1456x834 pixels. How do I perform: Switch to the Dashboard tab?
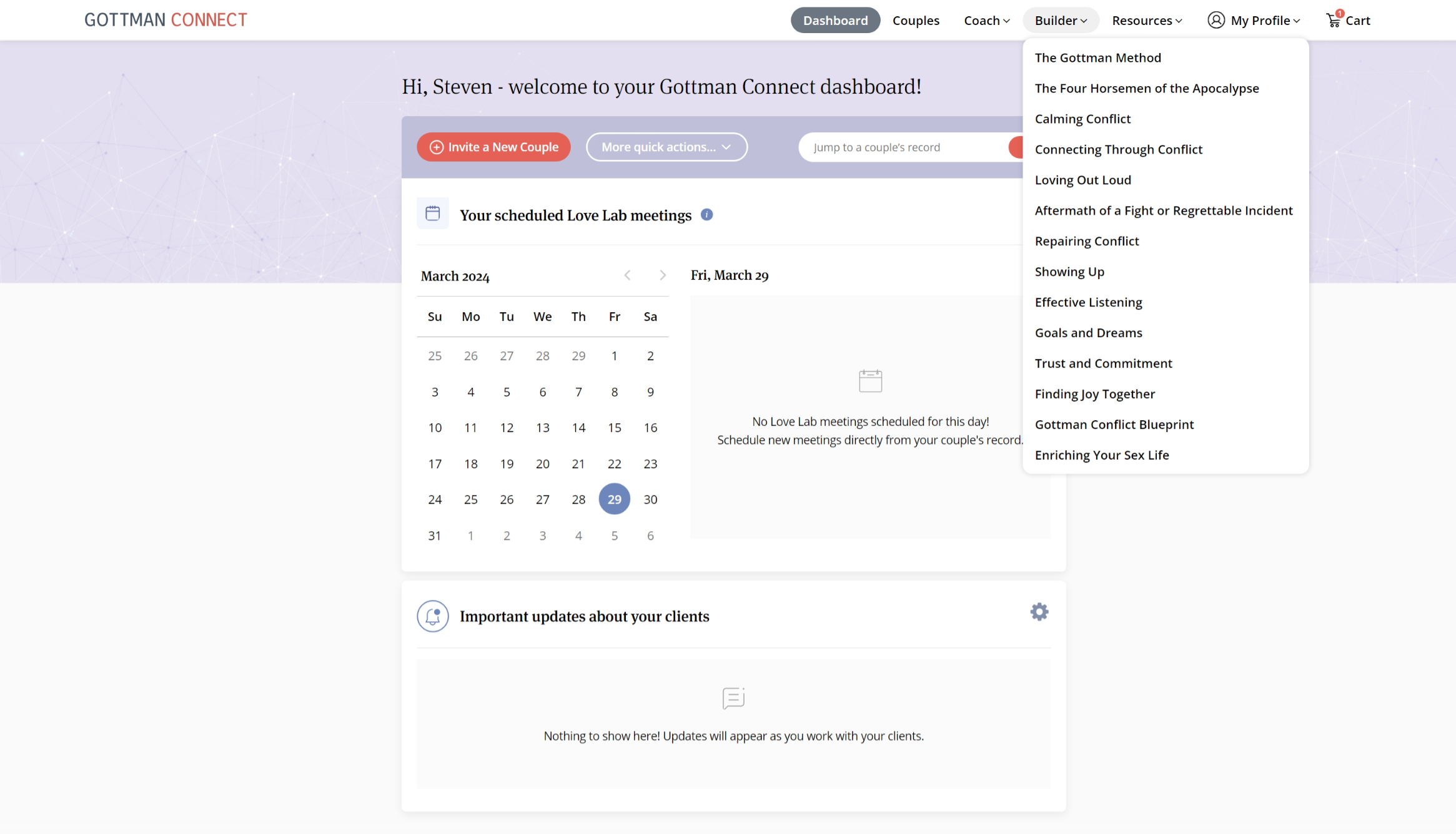(835, 21)
